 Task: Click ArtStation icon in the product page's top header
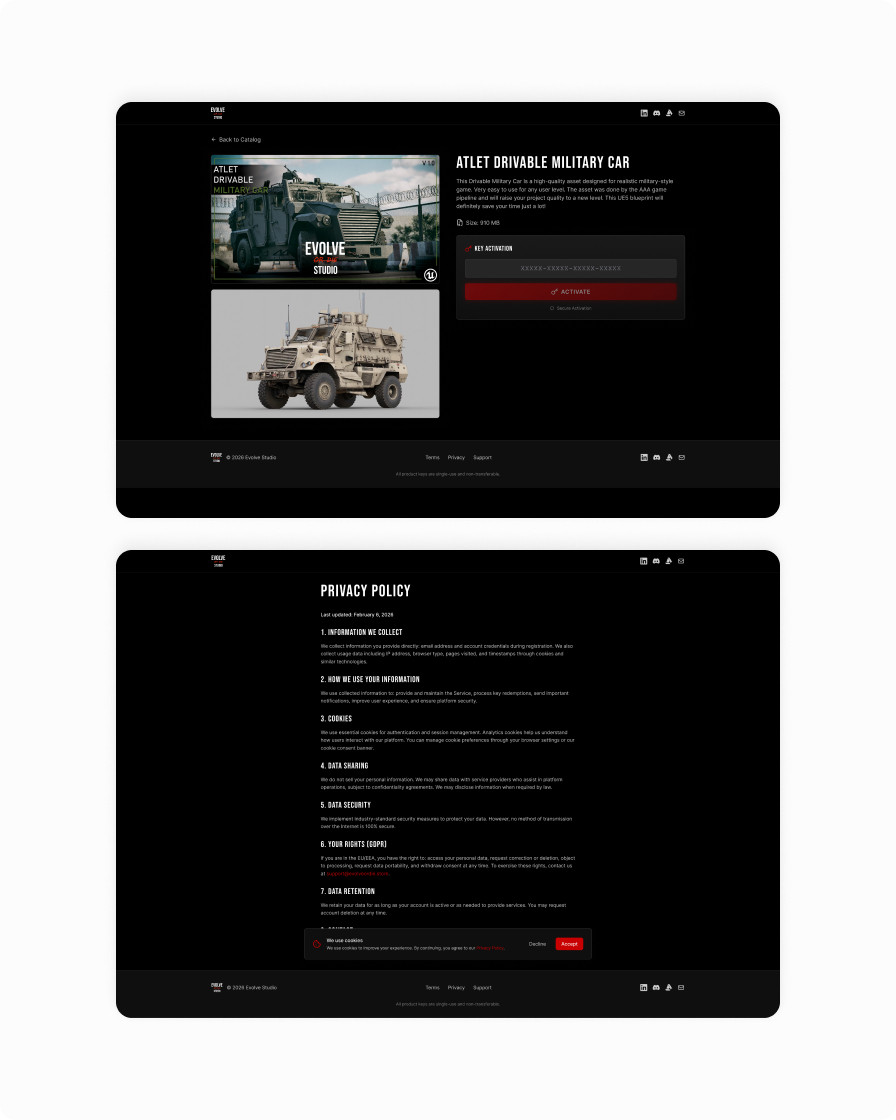(669, 113)
